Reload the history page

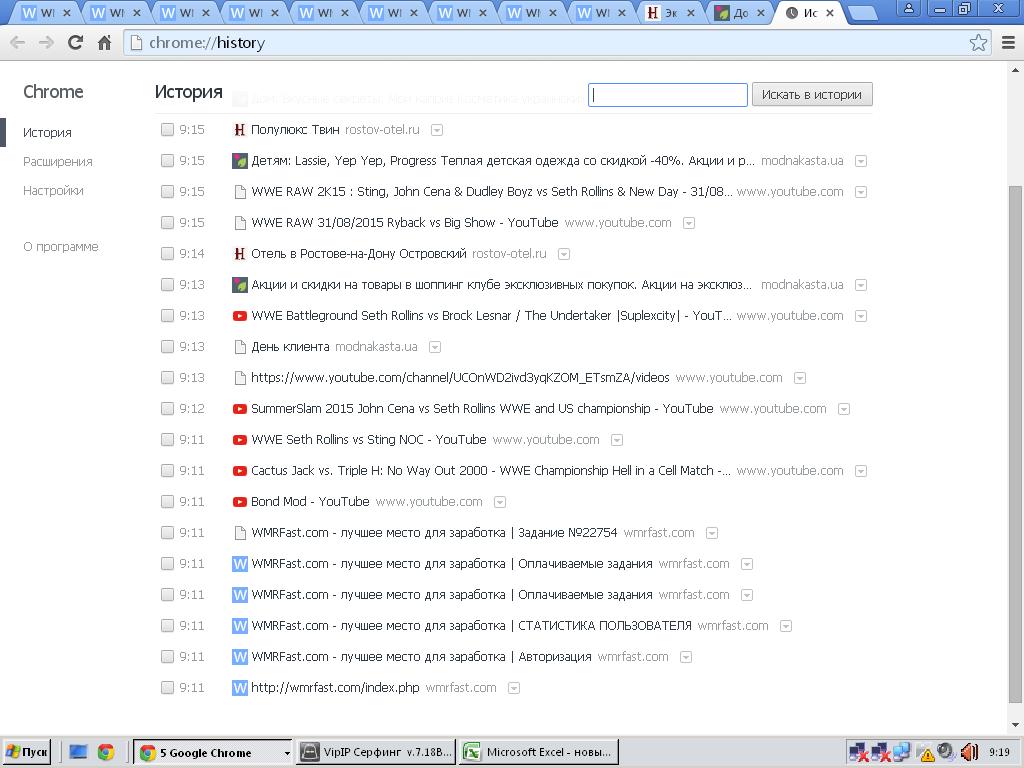75,42
